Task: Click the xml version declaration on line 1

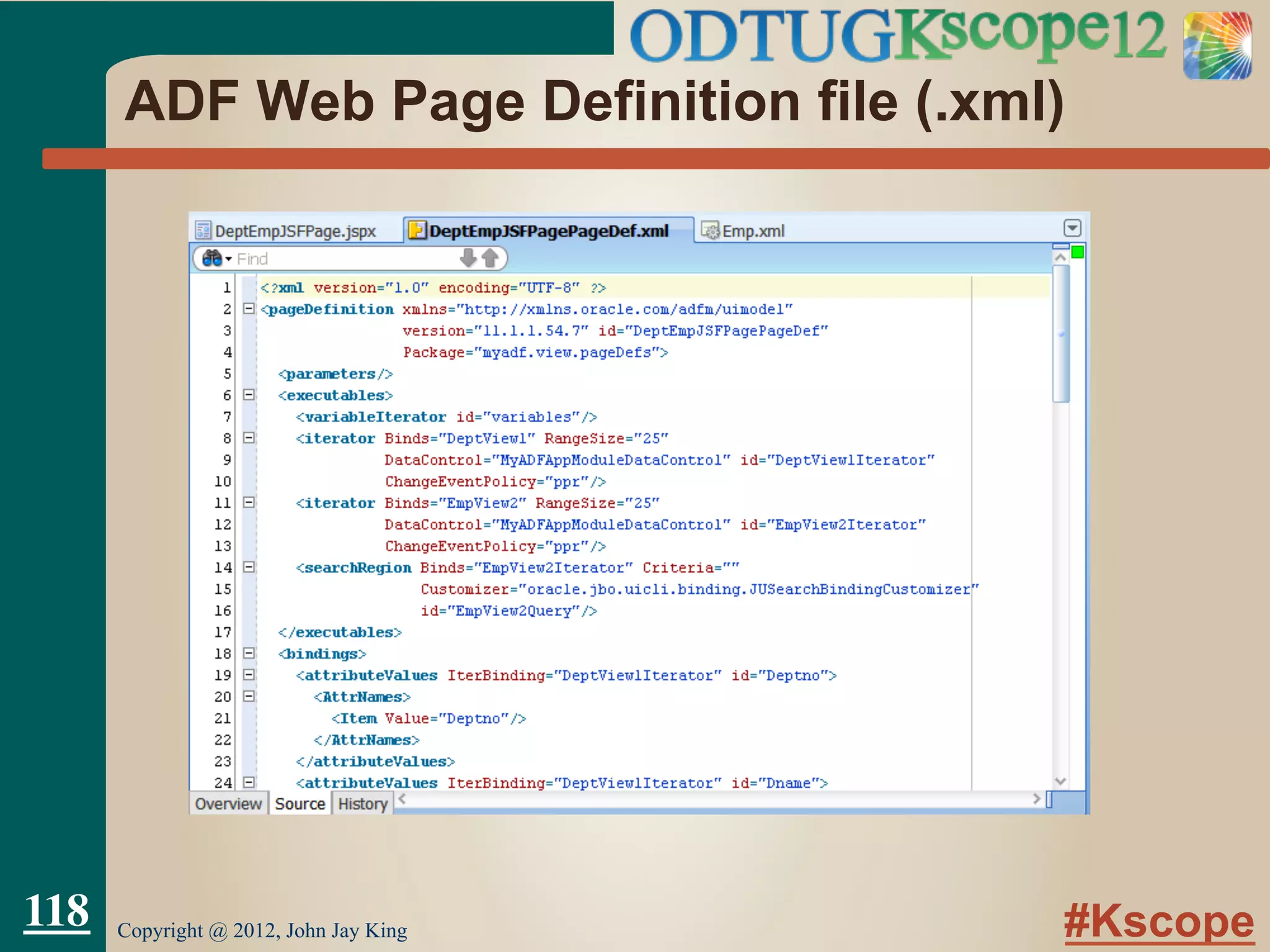Action: pos(433,288)
